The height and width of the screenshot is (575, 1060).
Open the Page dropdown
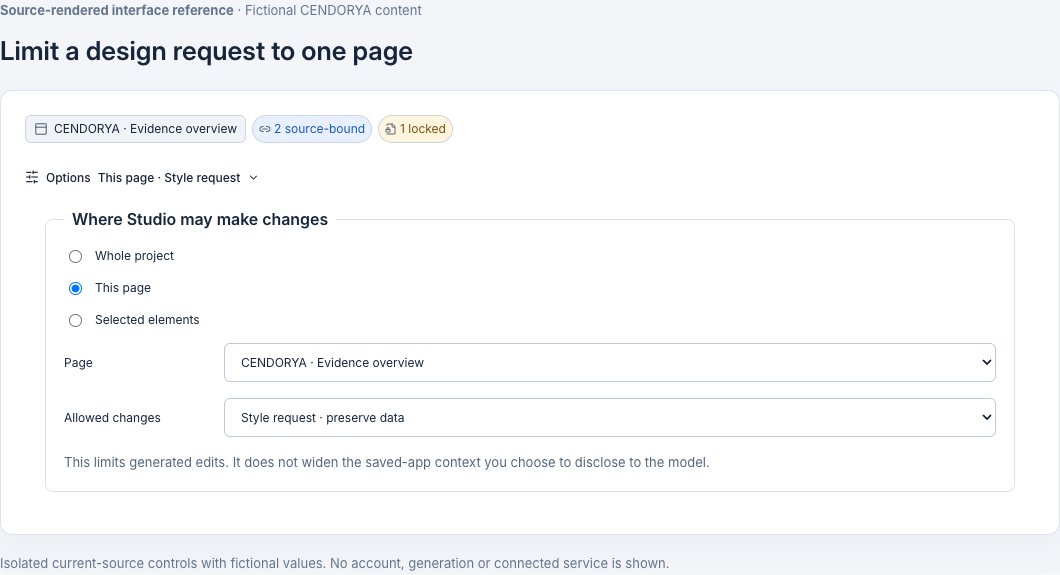tap(610, 363)
